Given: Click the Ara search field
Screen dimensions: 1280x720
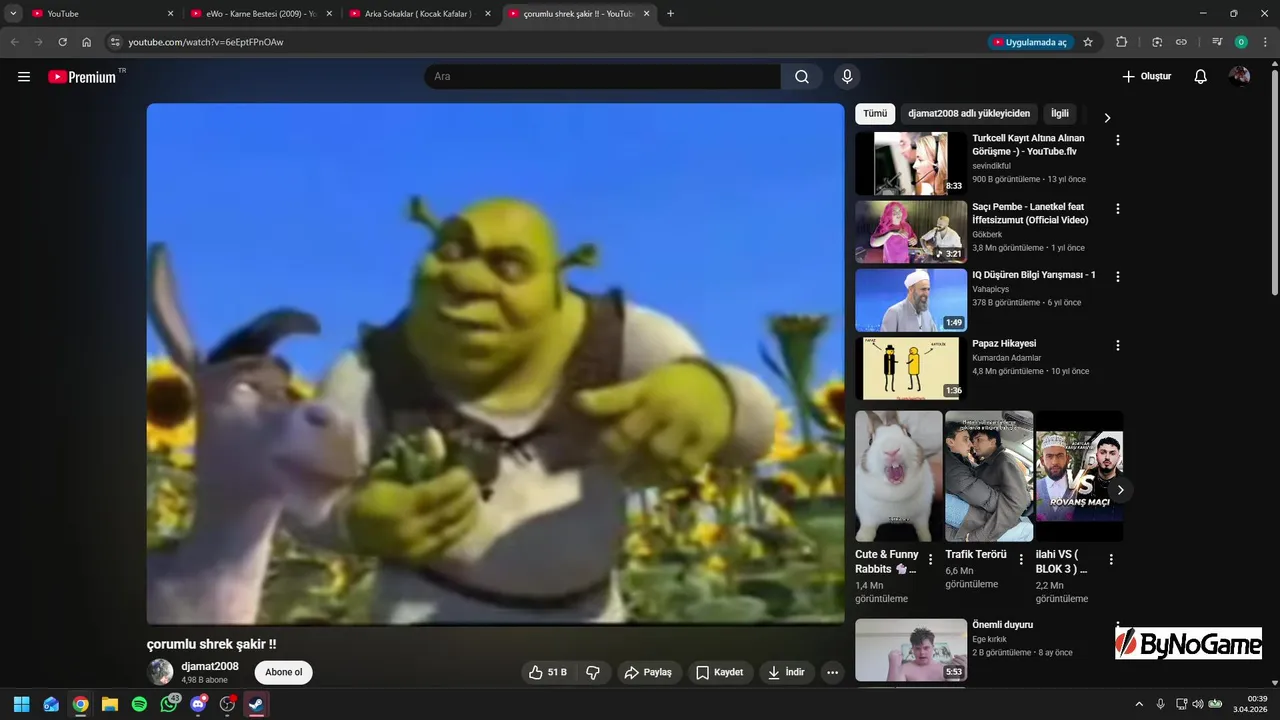Looking at the screenshot, I should (x=602, y=77).
